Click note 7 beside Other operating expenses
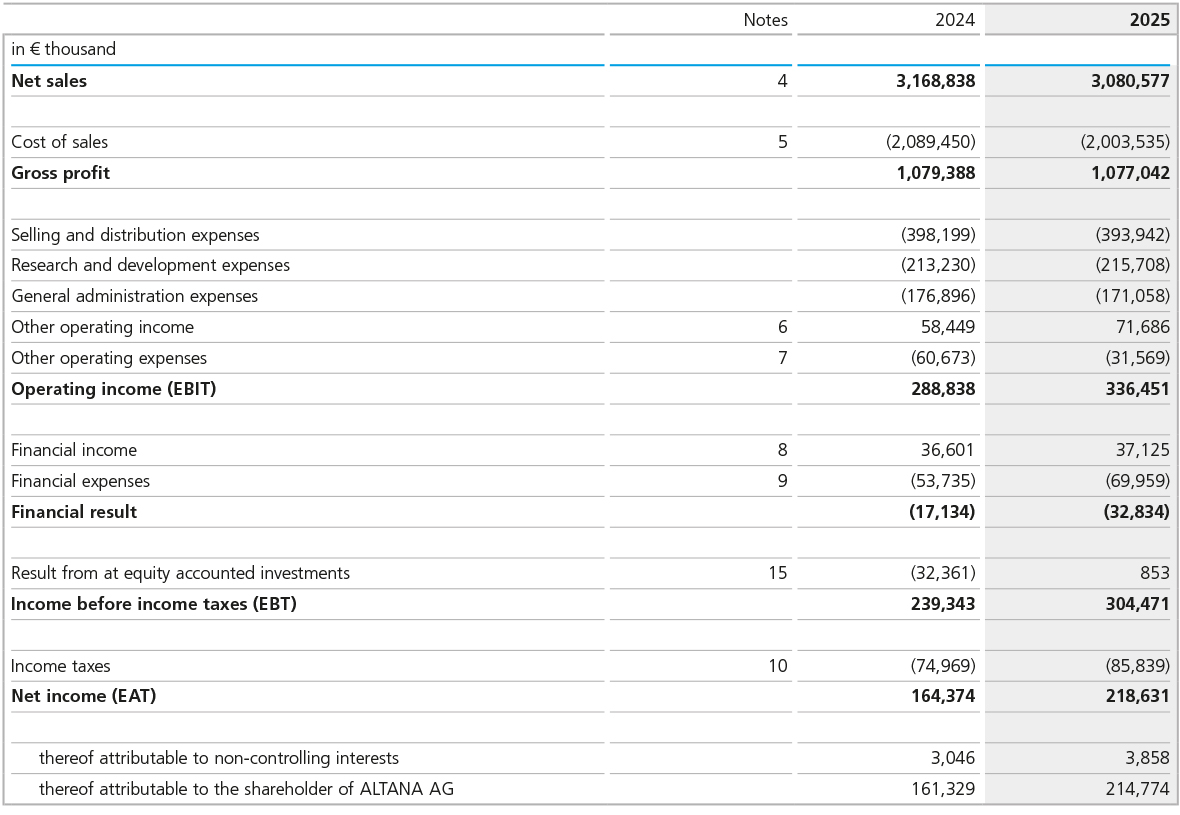The width and height of the screenshot is (1180, 815). (782, 358)
